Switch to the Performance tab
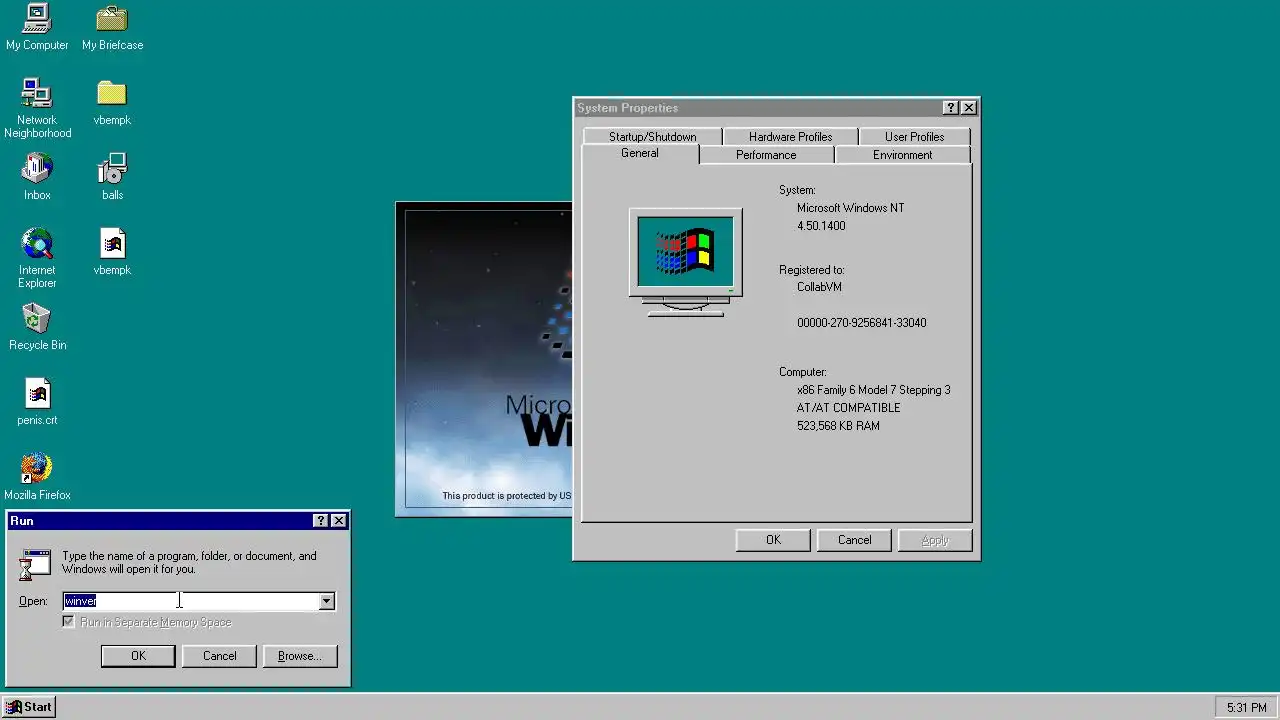1280x720 pixels. 766,155
